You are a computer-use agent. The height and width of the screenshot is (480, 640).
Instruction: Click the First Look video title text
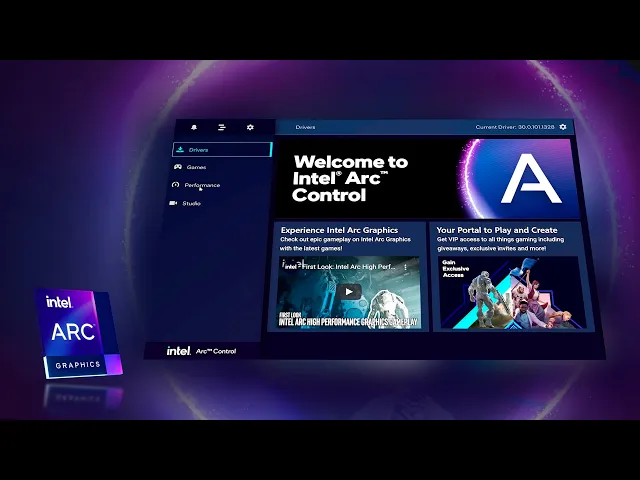(349, 267)
